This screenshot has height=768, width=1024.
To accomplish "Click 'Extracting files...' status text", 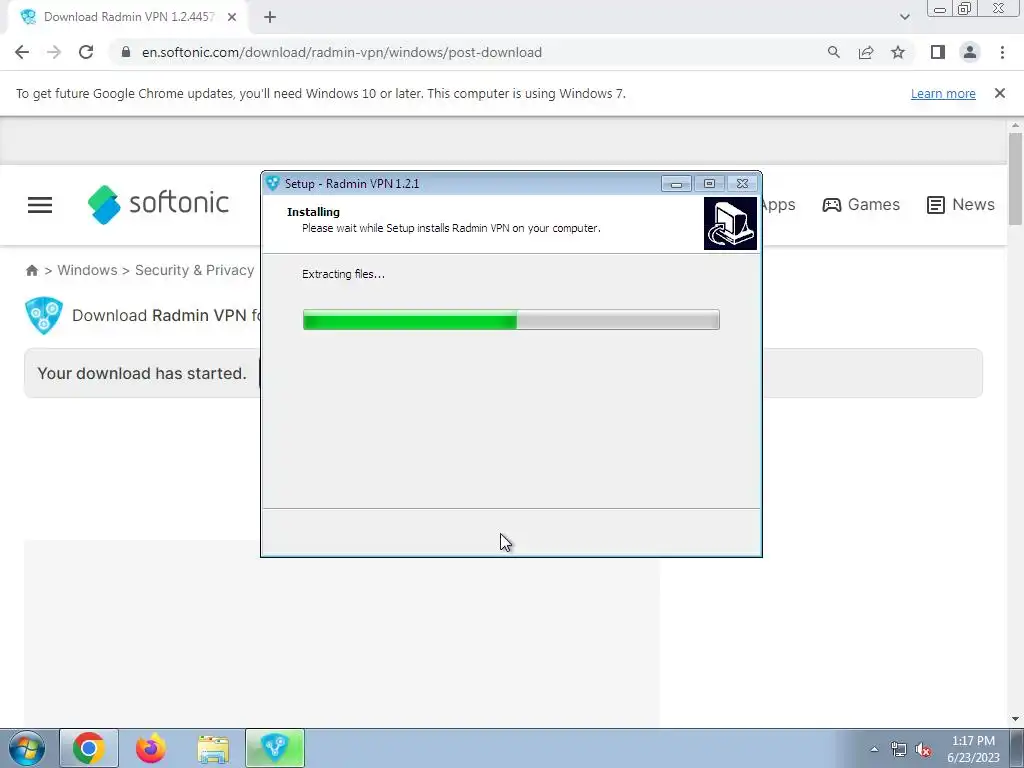I will [x=344, y=274].
